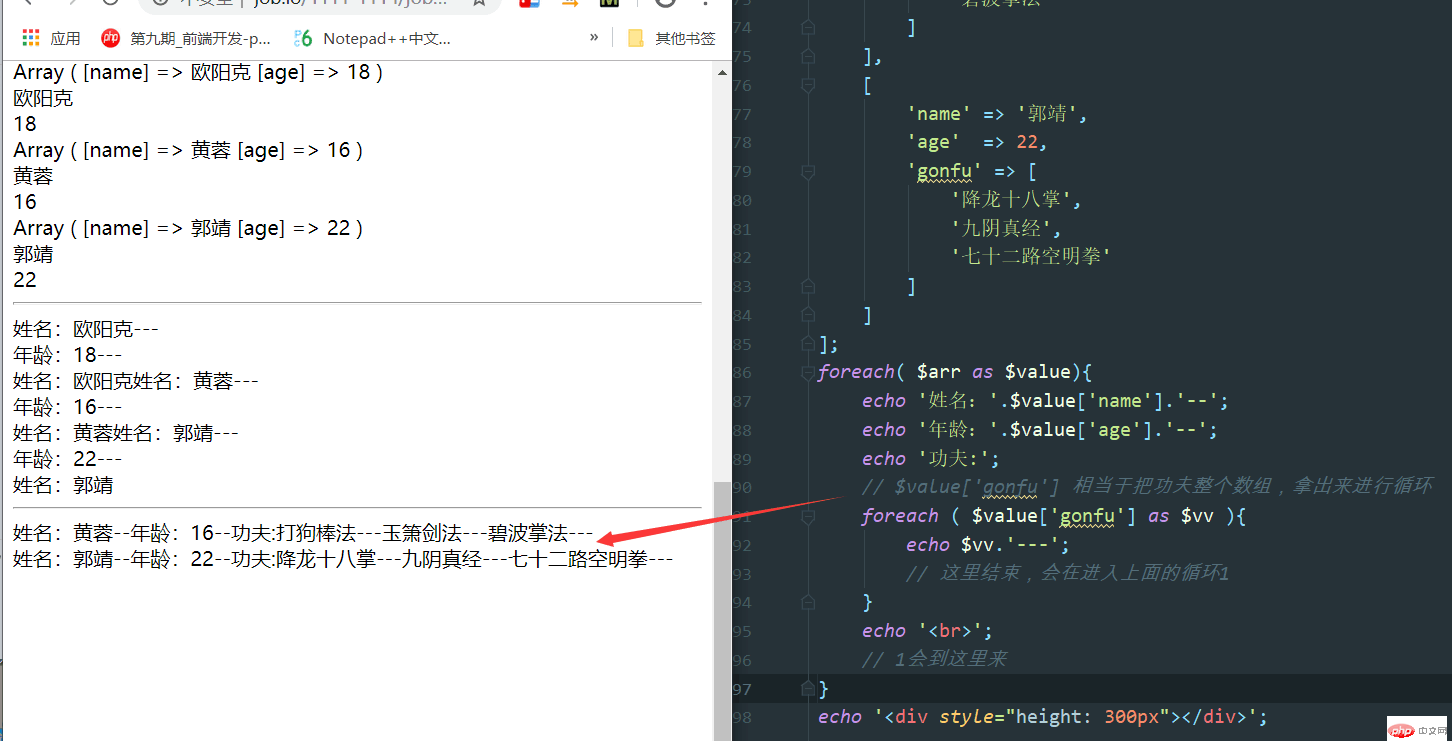Click the text 年龄：16---
This screenshot has height=741, width=1452.
coord(68,407)
